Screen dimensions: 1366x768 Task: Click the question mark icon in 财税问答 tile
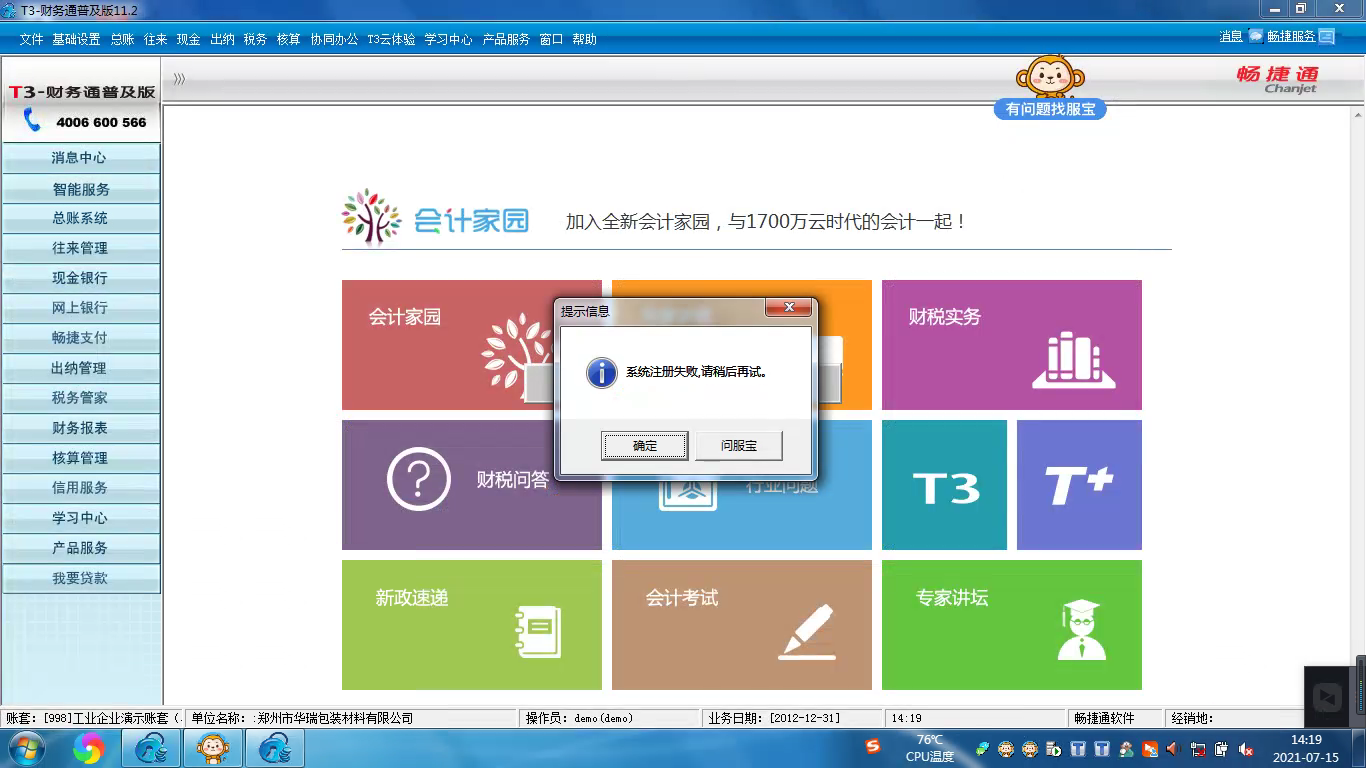419,480
